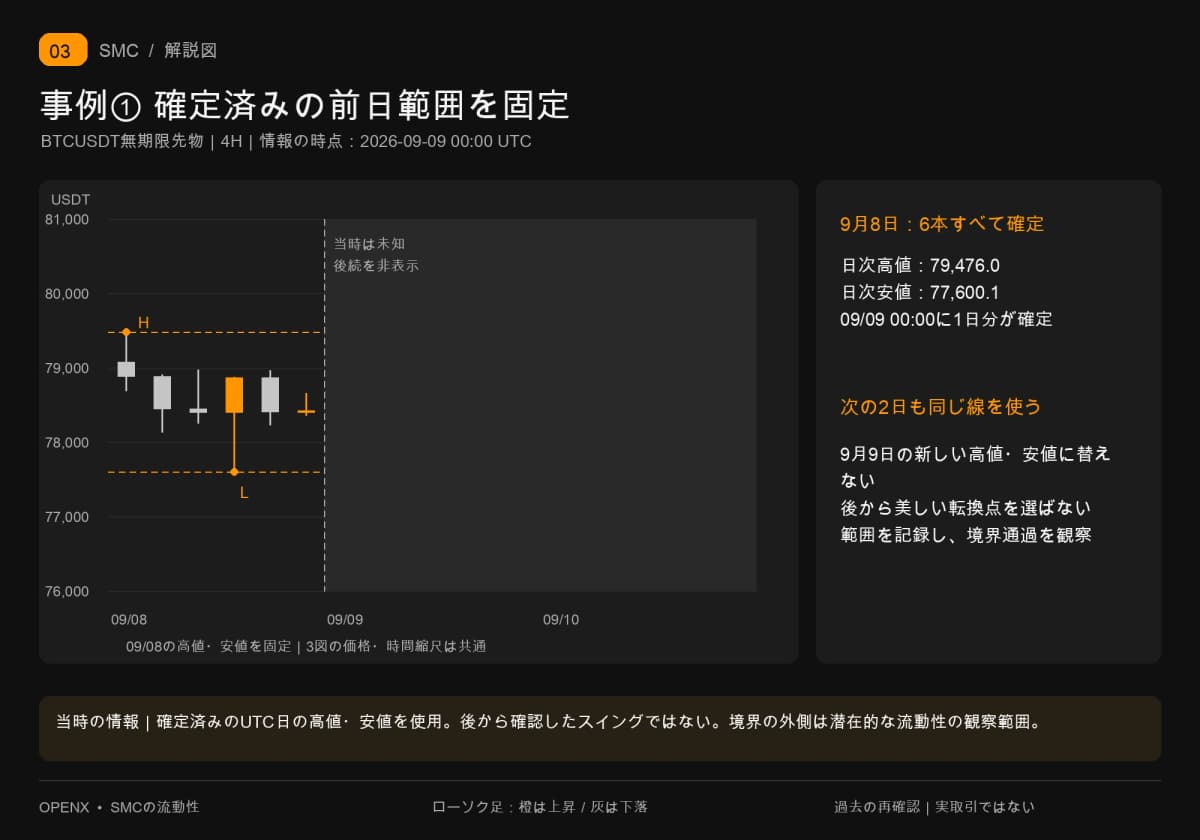
Task: Click the BTCUSDT無期限先物 subtitle text
Action: tap(122, 141)
